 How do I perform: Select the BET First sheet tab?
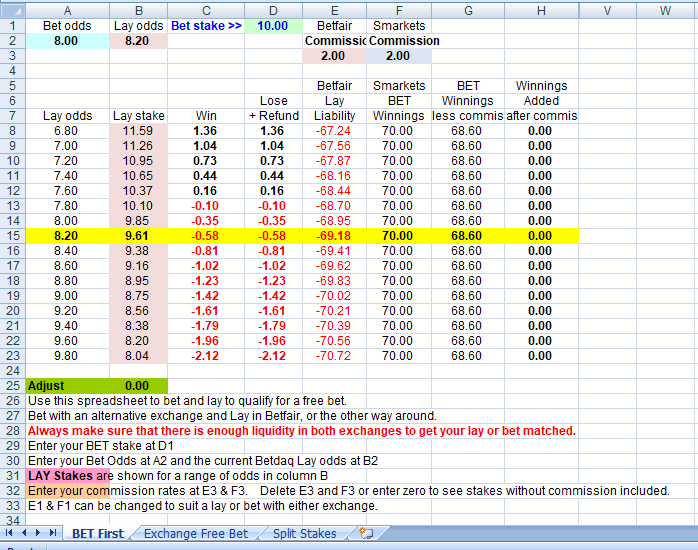tap(98, 533)
